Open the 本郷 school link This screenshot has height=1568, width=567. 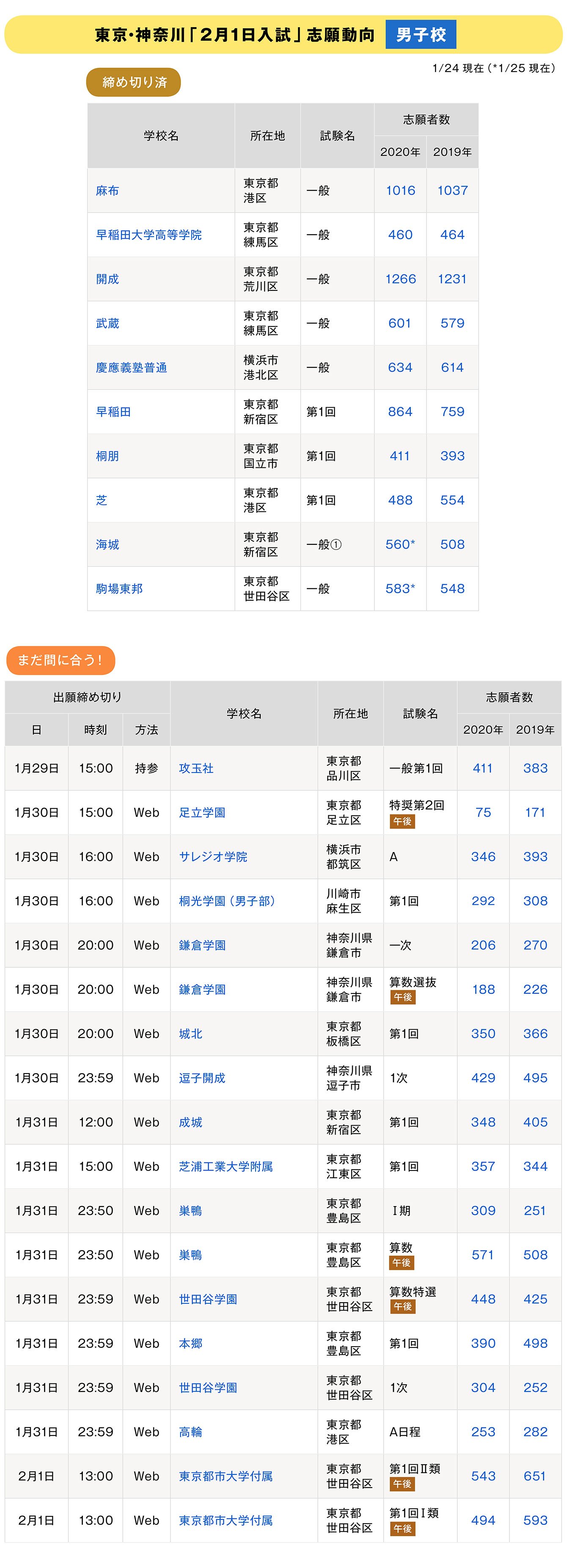click(190, 1343)
